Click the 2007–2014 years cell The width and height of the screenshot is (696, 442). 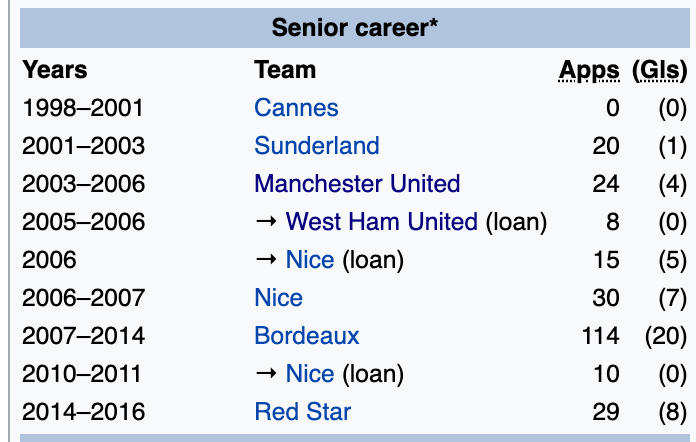pyautogui.click(x=83, y=336)
